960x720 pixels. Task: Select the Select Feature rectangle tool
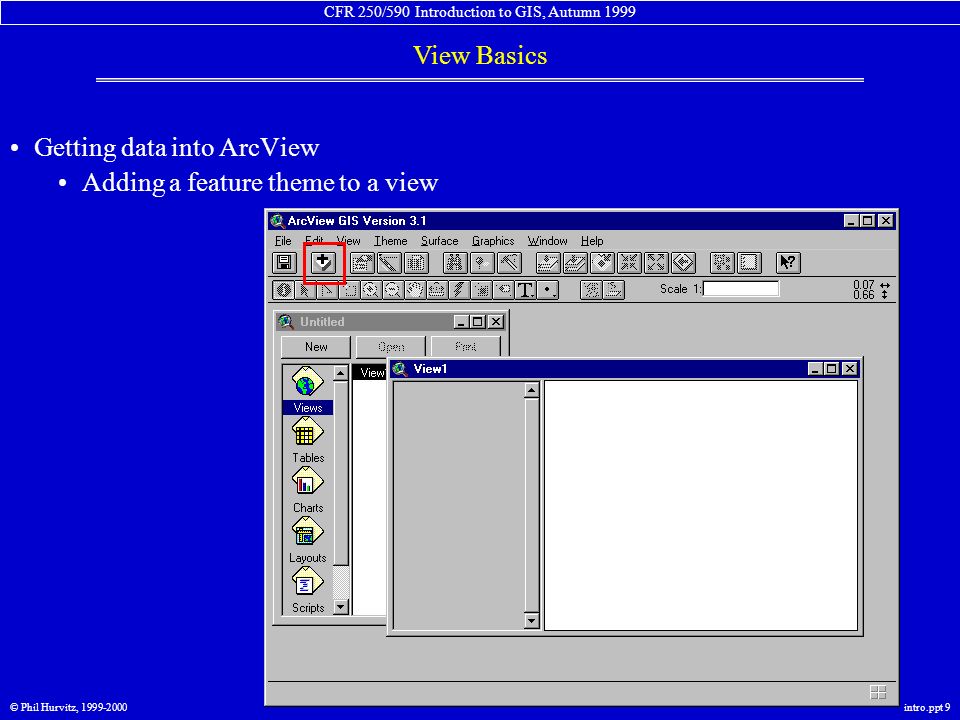[349, 290]
